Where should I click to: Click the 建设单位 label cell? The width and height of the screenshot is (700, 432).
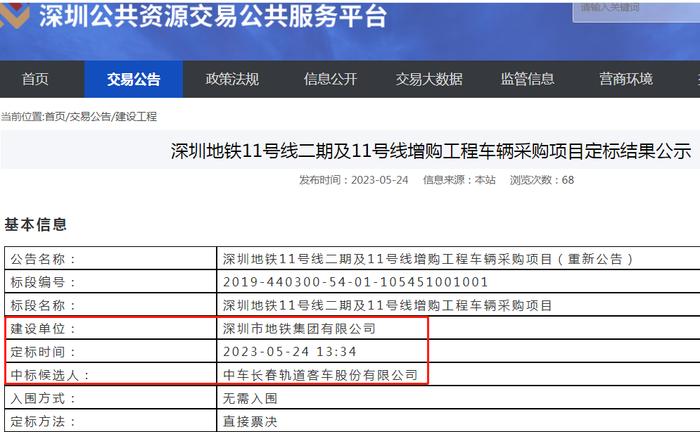[111, 328]
